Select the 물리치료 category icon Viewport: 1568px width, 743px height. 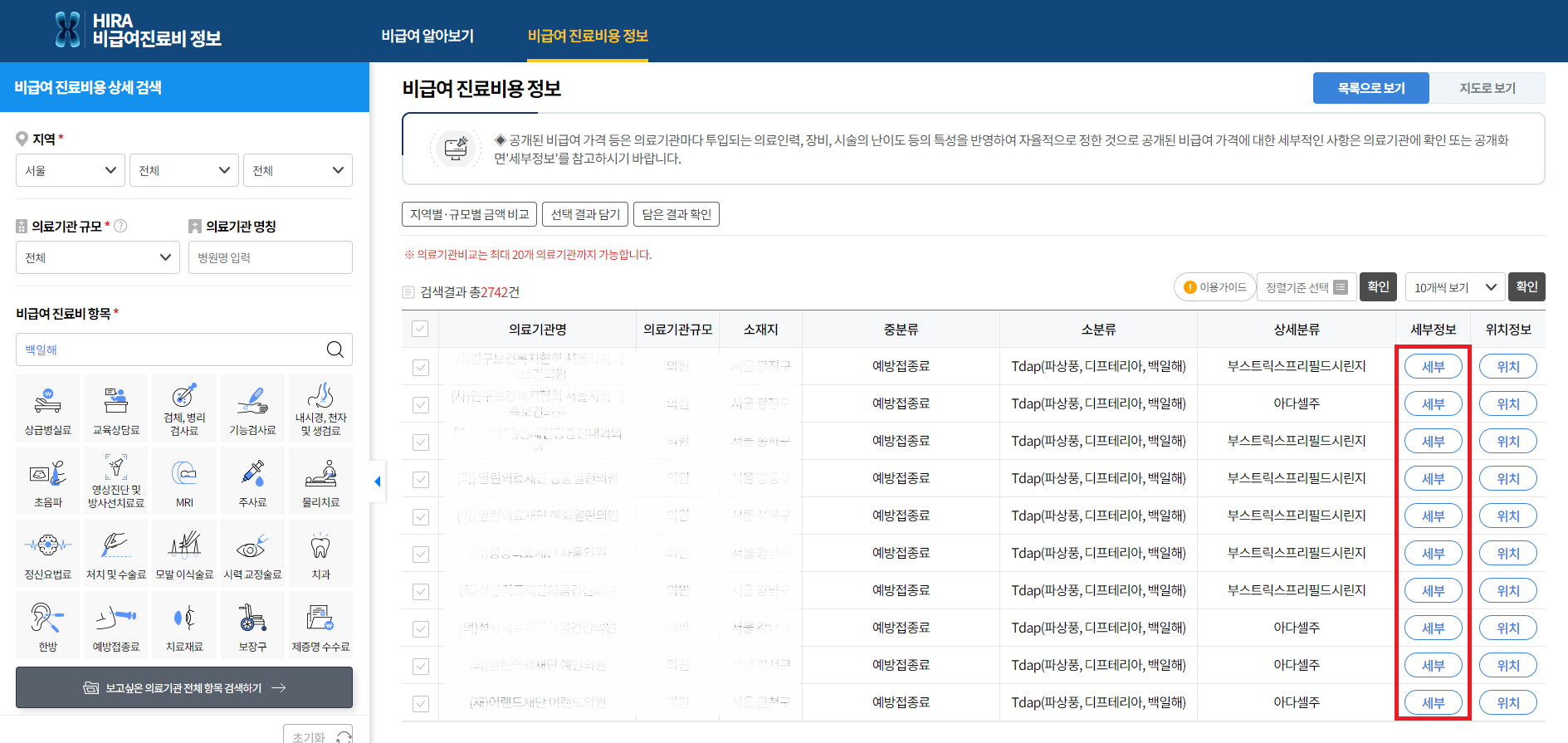coord(320,480)
